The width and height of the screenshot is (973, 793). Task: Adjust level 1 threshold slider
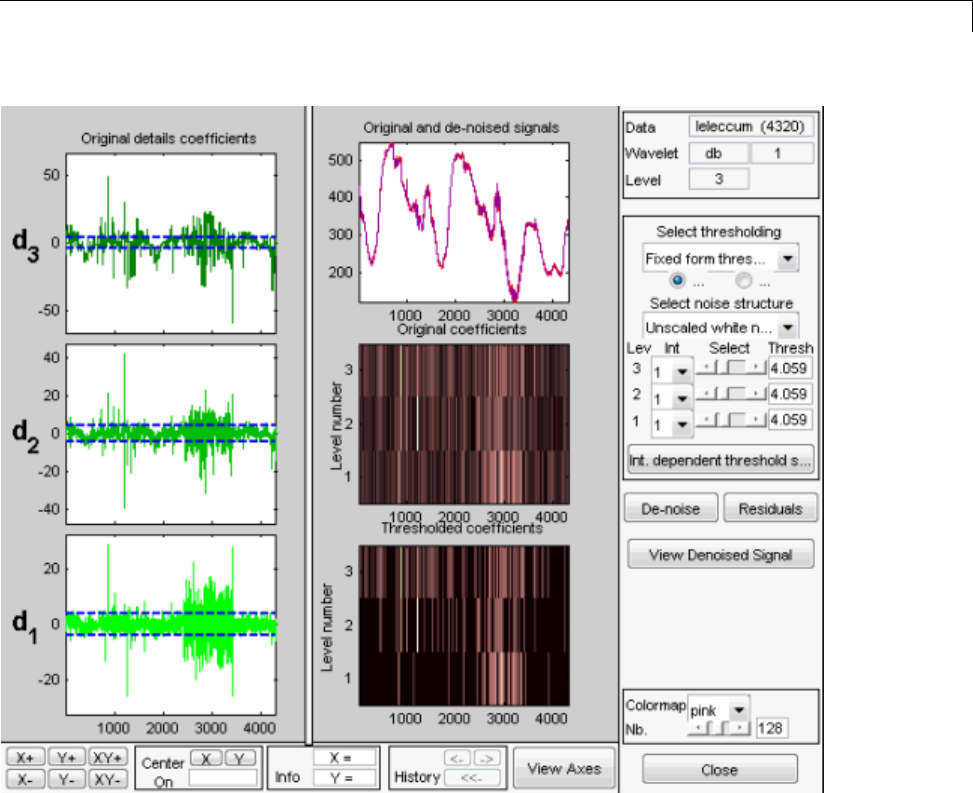pyautogui.click(x=730, y=419)
